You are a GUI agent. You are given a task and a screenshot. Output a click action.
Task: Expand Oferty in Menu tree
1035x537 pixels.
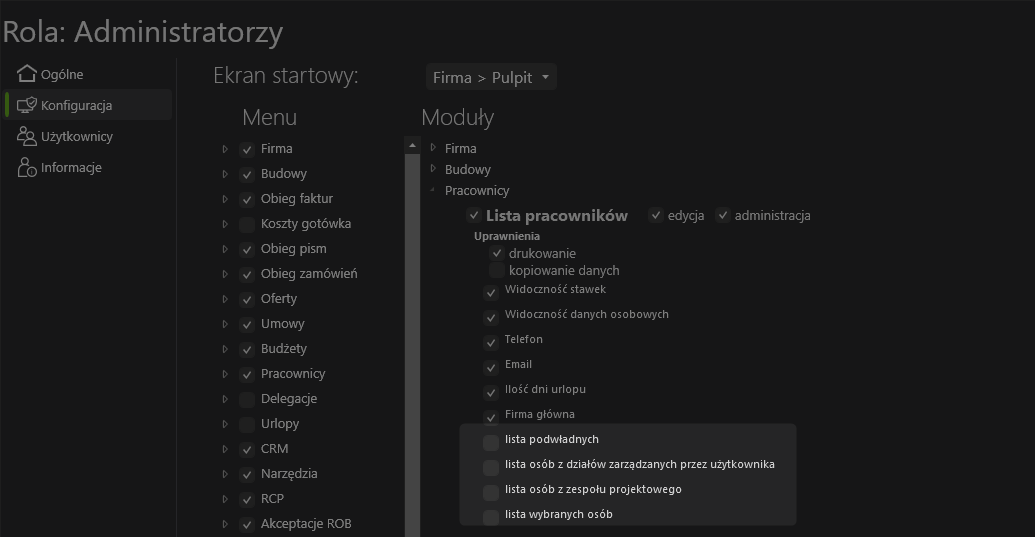pyautogui.click(x=225, y=300)
